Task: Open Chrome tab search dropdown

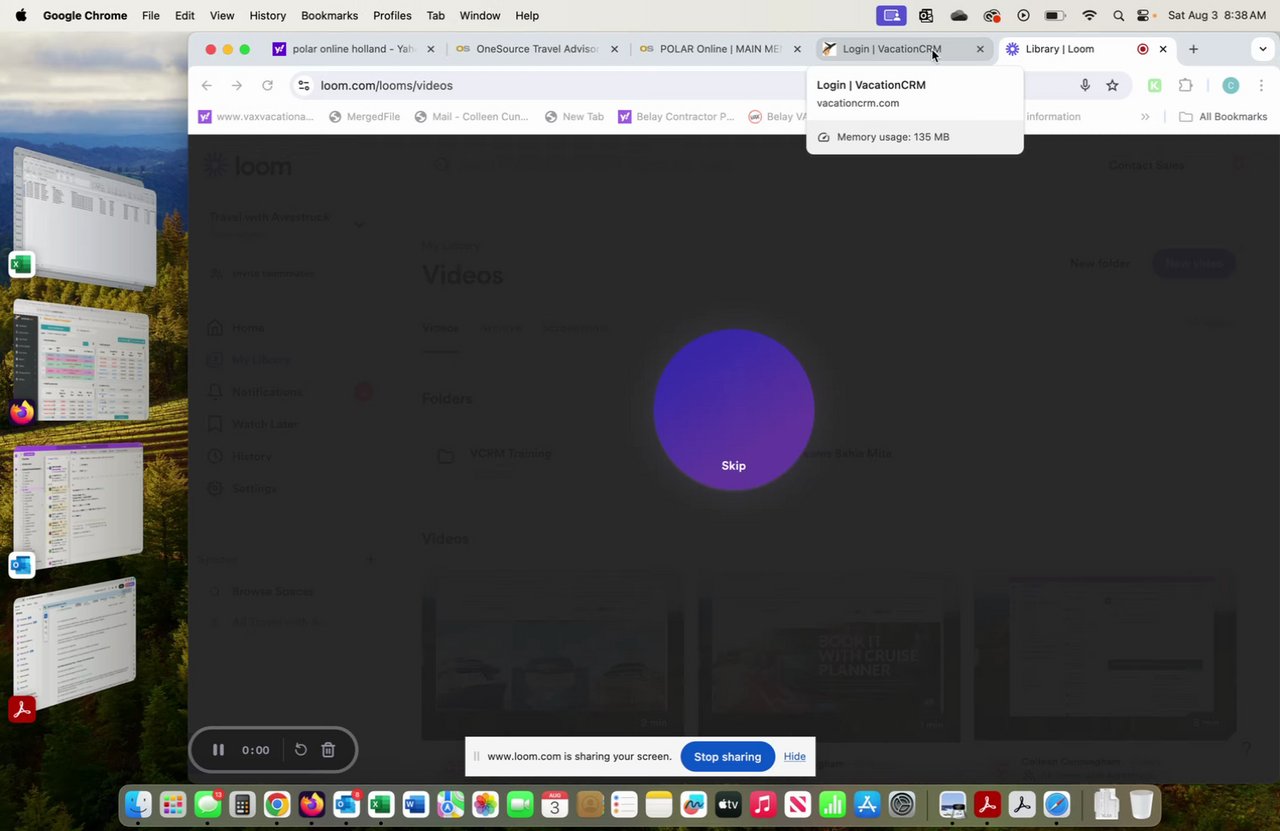Action: 1263,49
